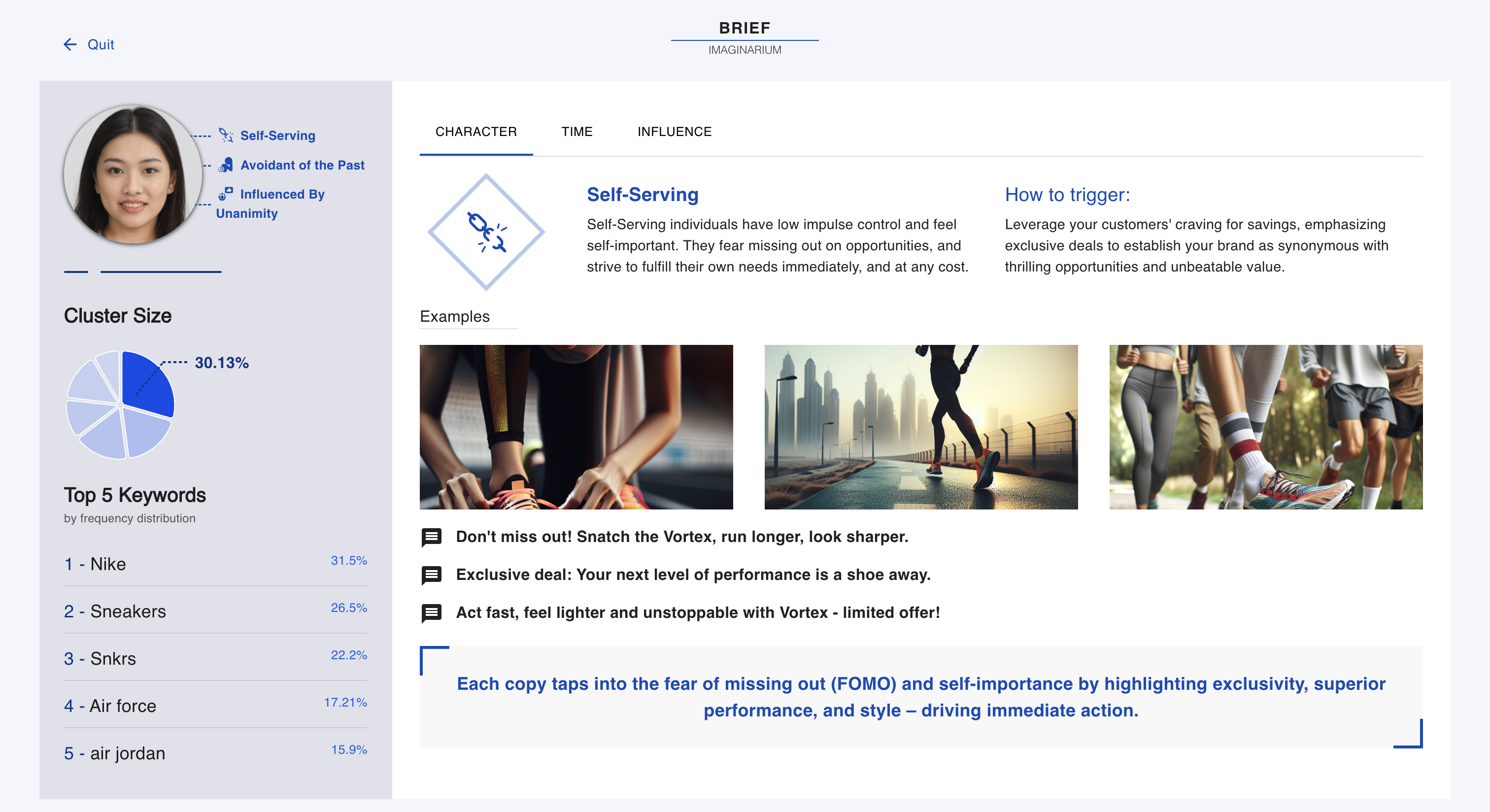Click the Self-Serving heading in main panel
The width and height of the screenshot is (1490, 812).
tap(643, 195)
